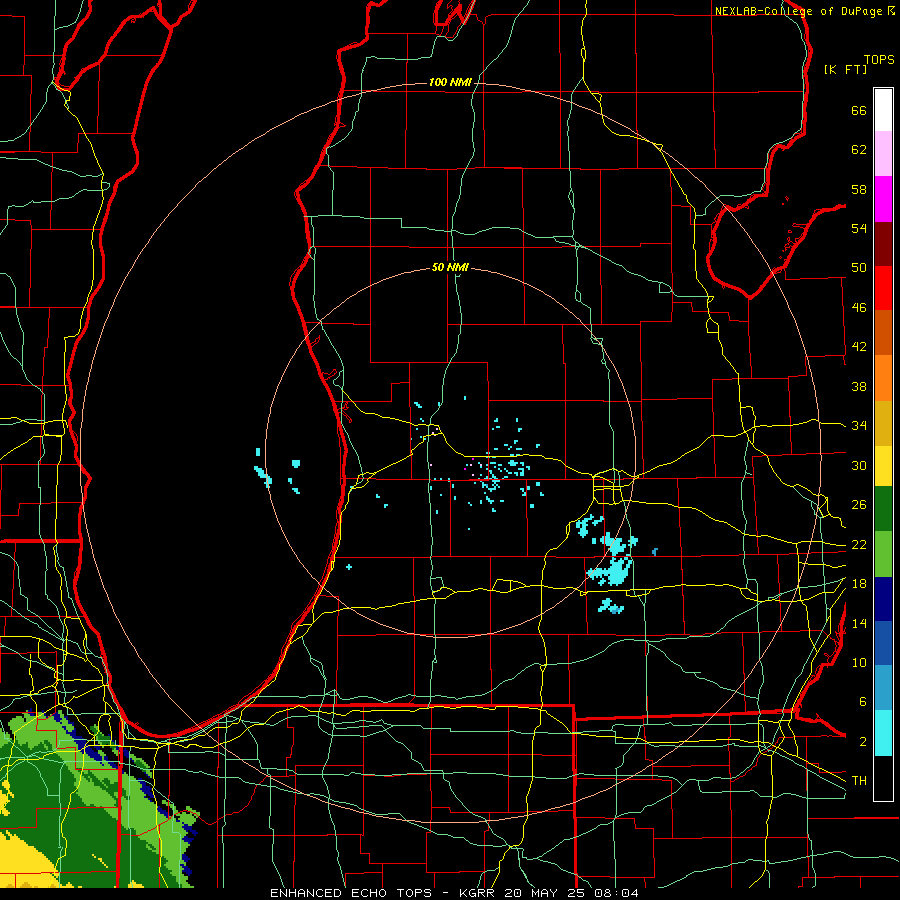
Task: Click the '100 NMI' range ring label
Action: pyautogui.click(x=450, y=83)
